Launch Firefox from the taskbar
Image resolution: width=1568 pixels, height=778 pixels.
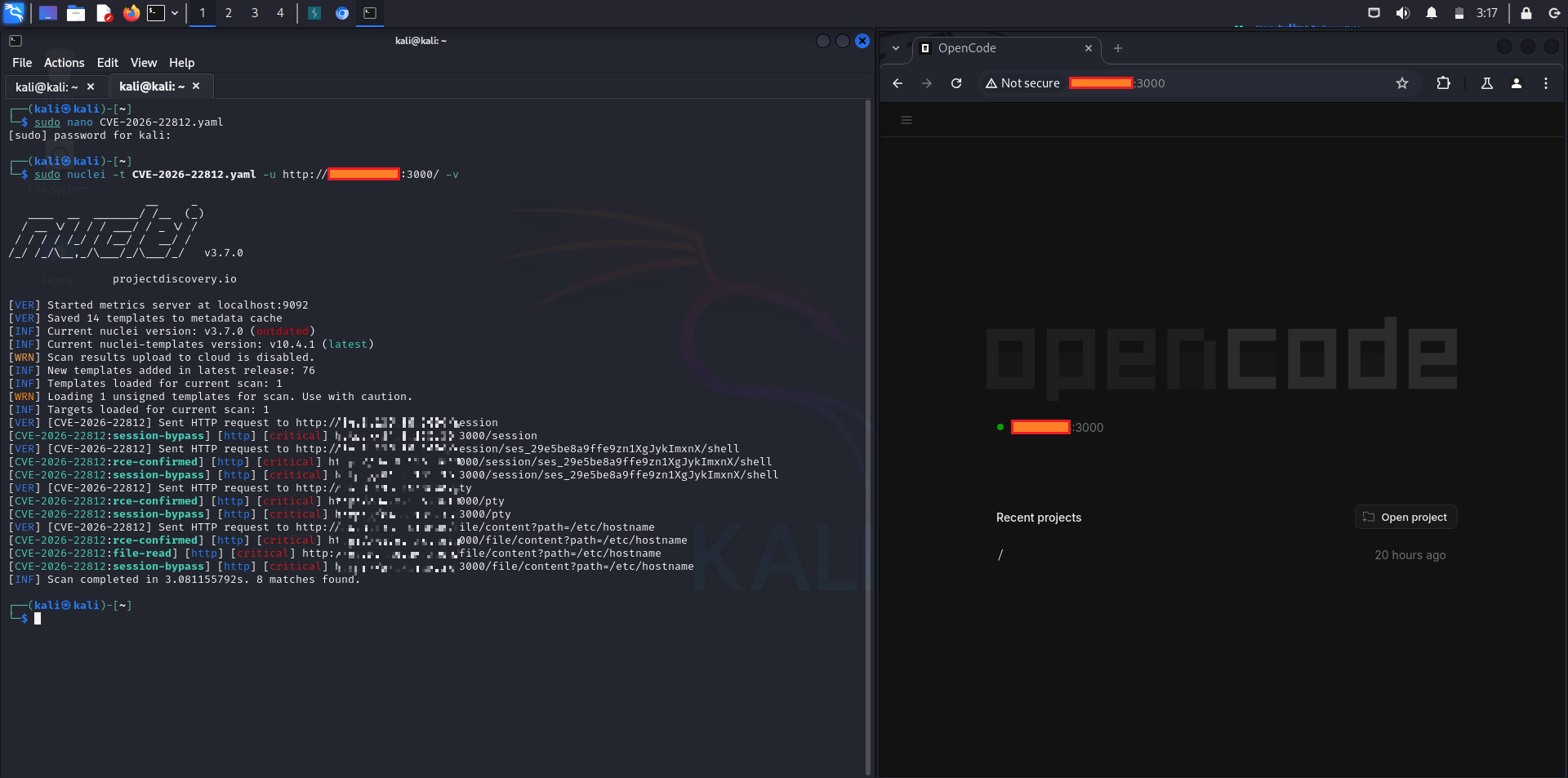[x=131, y=13]
